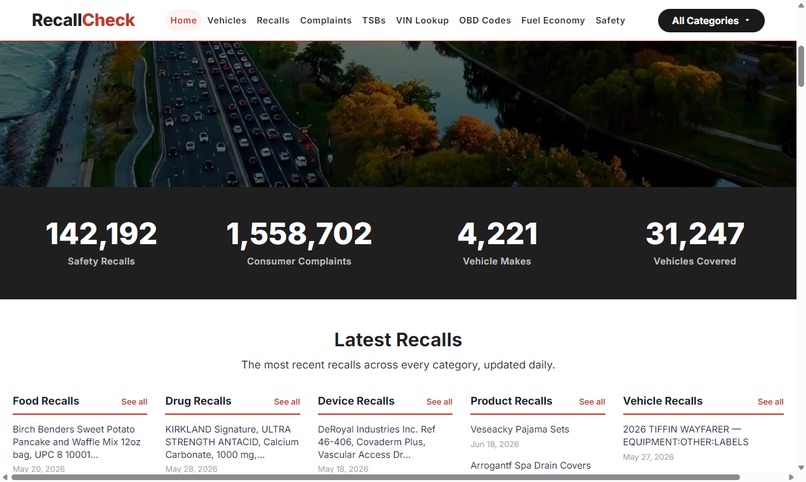The image size is (806, 482).
Task: Open Veseacky Pajama Sets recall
Action: pos(520,429)
